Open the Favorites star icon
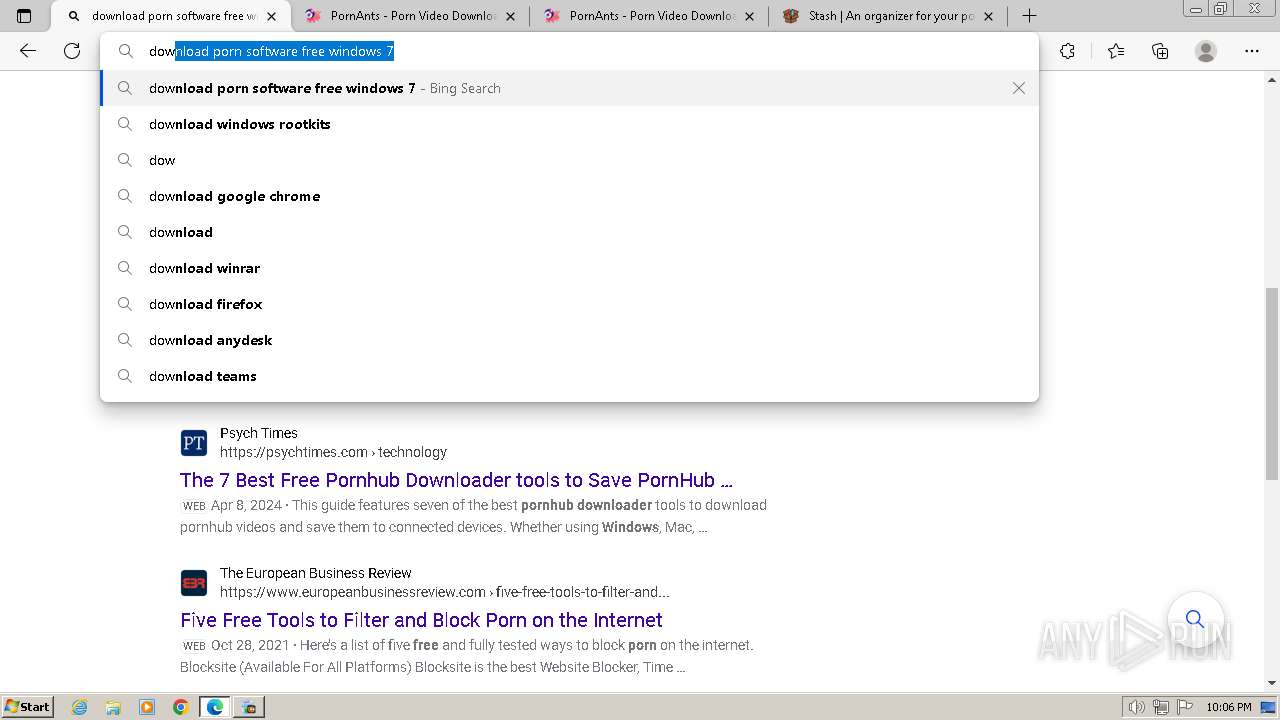Image resolution: width=1280 pixels, height=720 pixels. pyautogui.click(x=1116, y=51)
